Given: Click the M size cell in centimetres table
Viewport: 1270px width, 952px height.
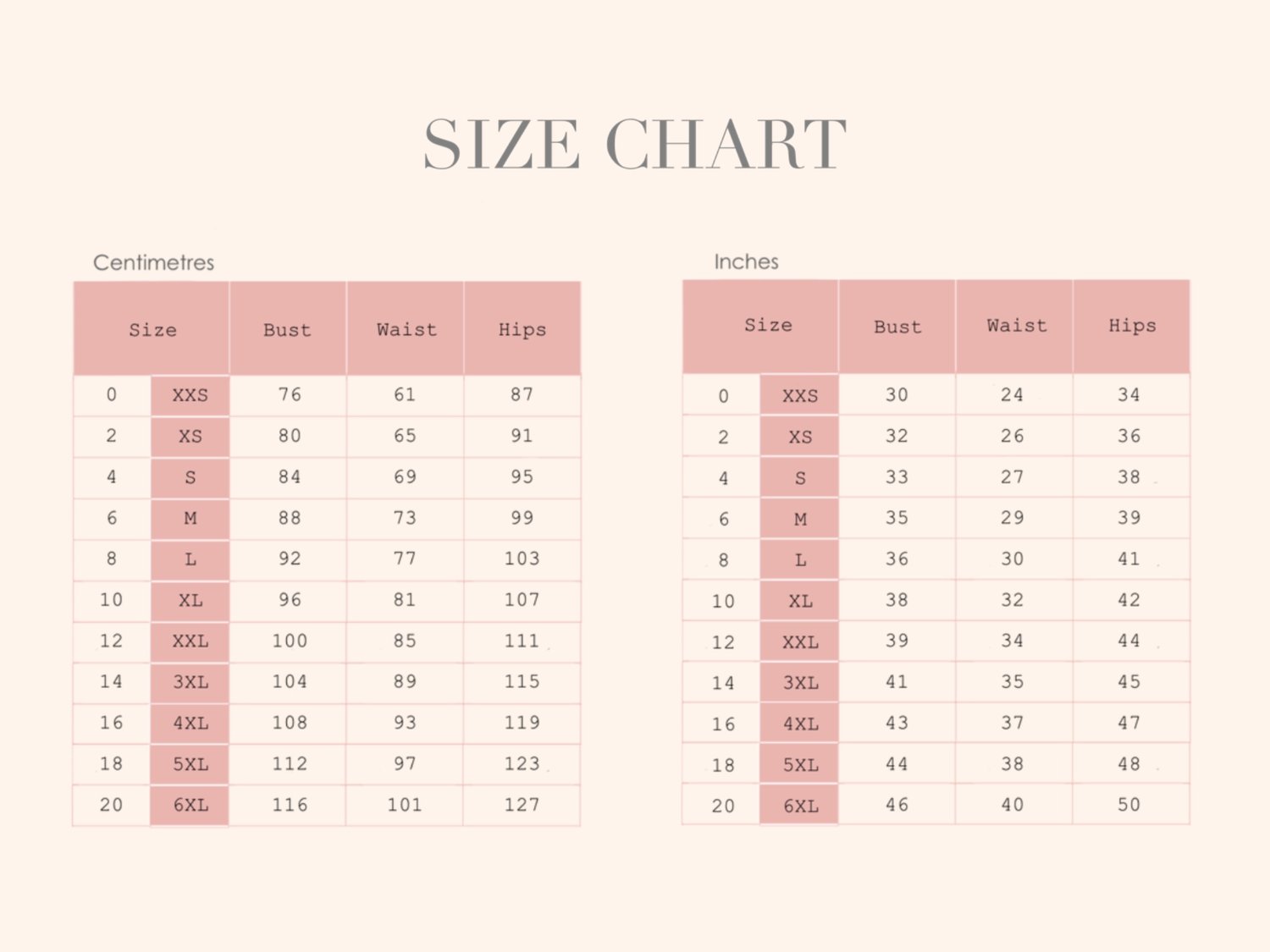Looking at the screenshot, I should tap(190, 518).
